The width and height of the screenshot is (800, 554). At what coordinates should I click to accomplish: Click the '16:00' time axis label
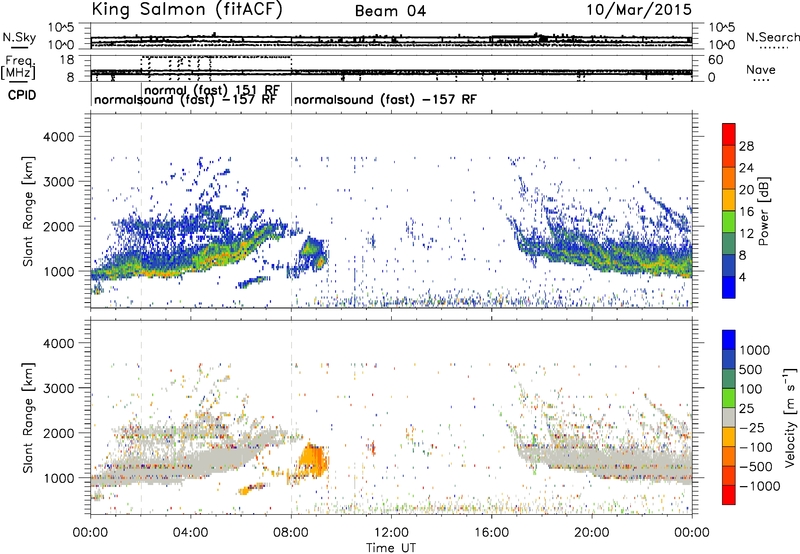[492, 533]
